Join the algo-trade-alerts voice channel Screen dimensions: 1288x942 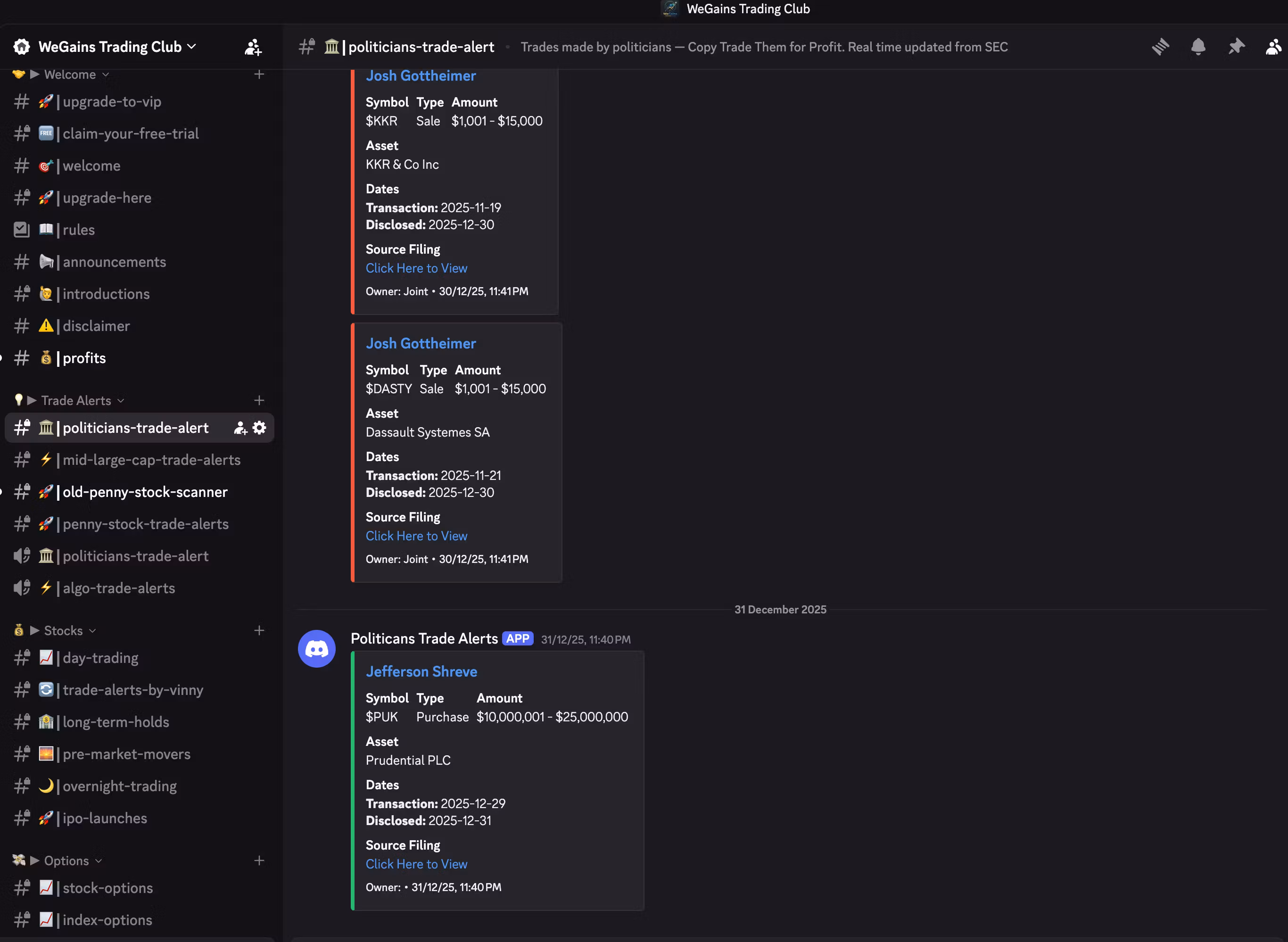pos(119,588)
